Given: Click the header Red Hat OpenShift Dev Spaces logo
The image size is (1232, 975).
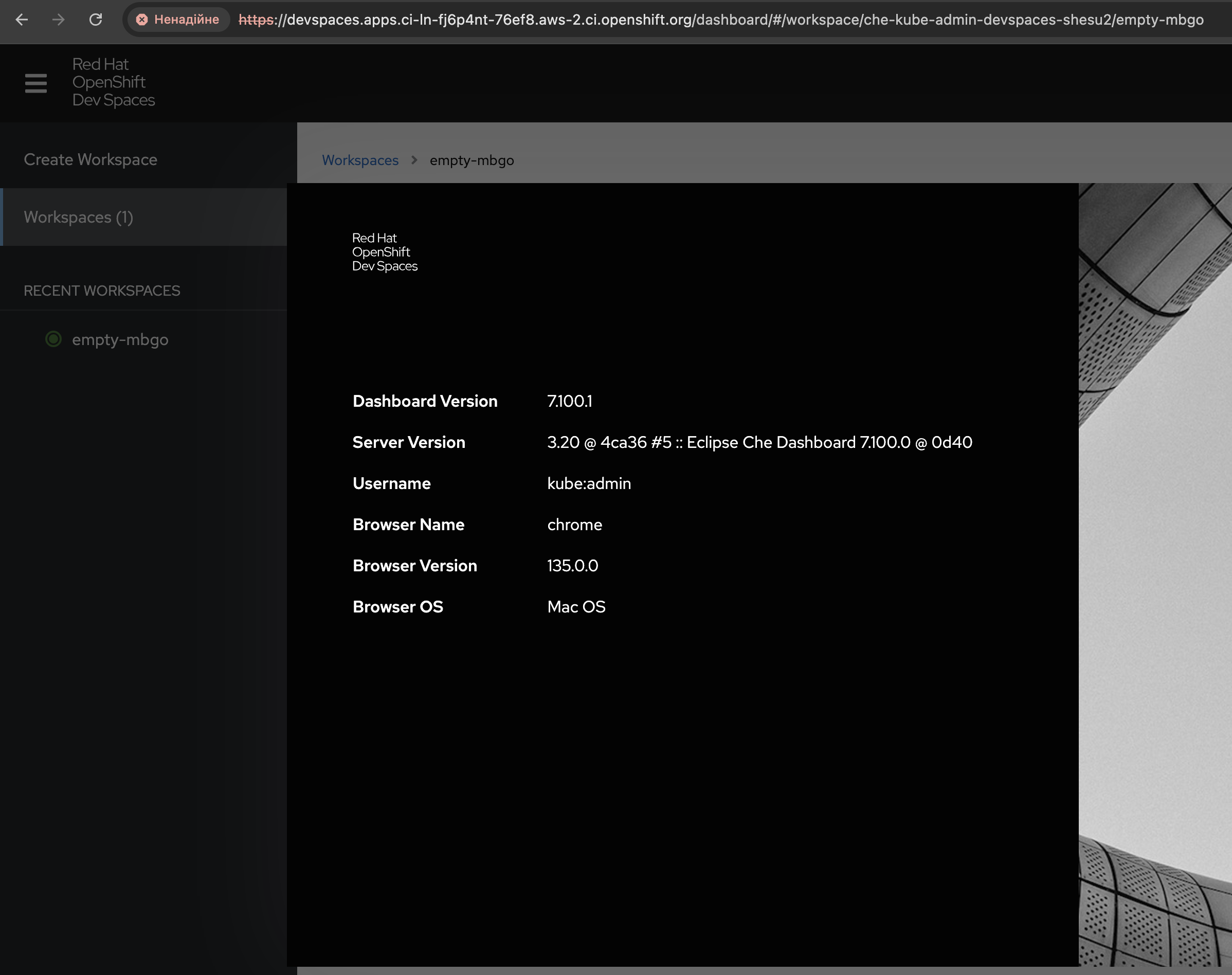Looking at the screenshot, I should coord(113,82).
